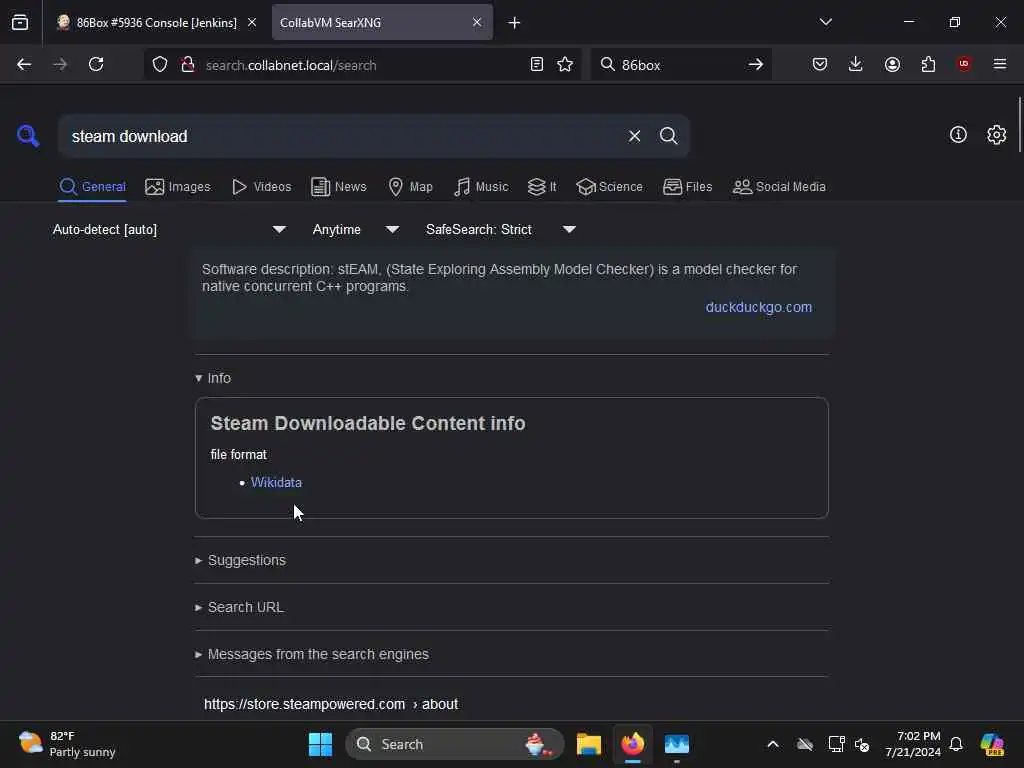The width and height of the screenshot is (1024, 768).
Task: Open Anytime time range dropdown
Action: [x=355, y=229]
